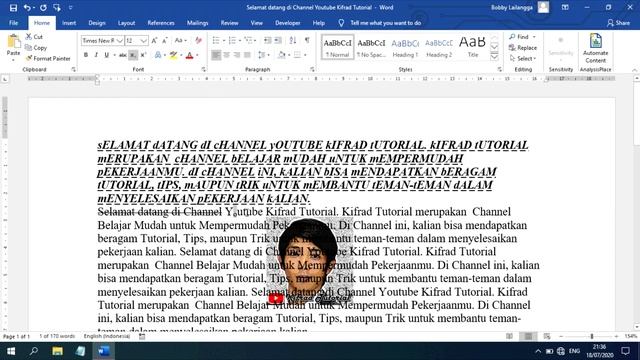Activate the Format Painter tool
The image size is (640, 360).
coord(48,58)
